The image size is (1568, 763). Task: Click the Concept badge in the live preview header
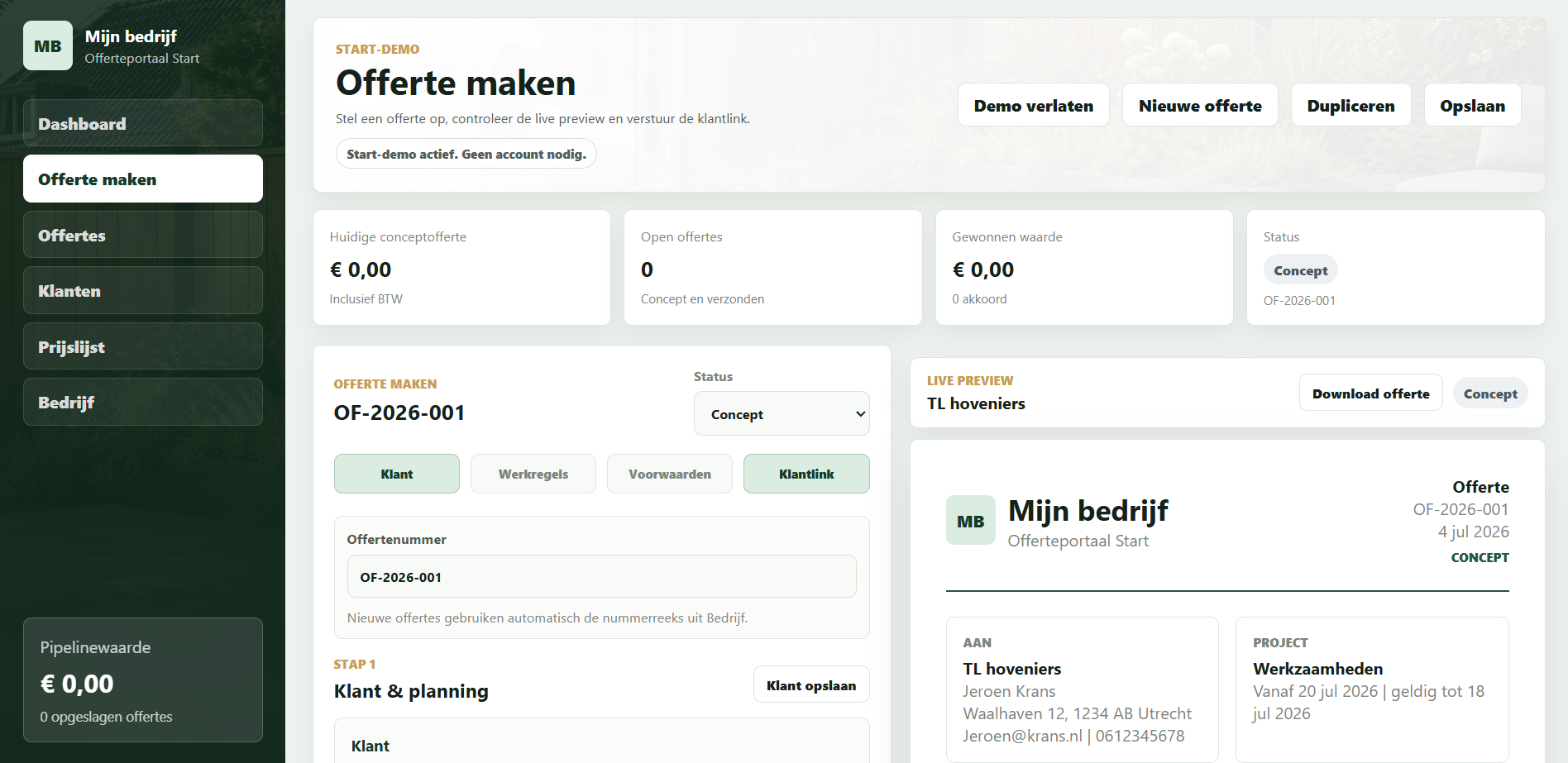click(x=1490, y=393)
